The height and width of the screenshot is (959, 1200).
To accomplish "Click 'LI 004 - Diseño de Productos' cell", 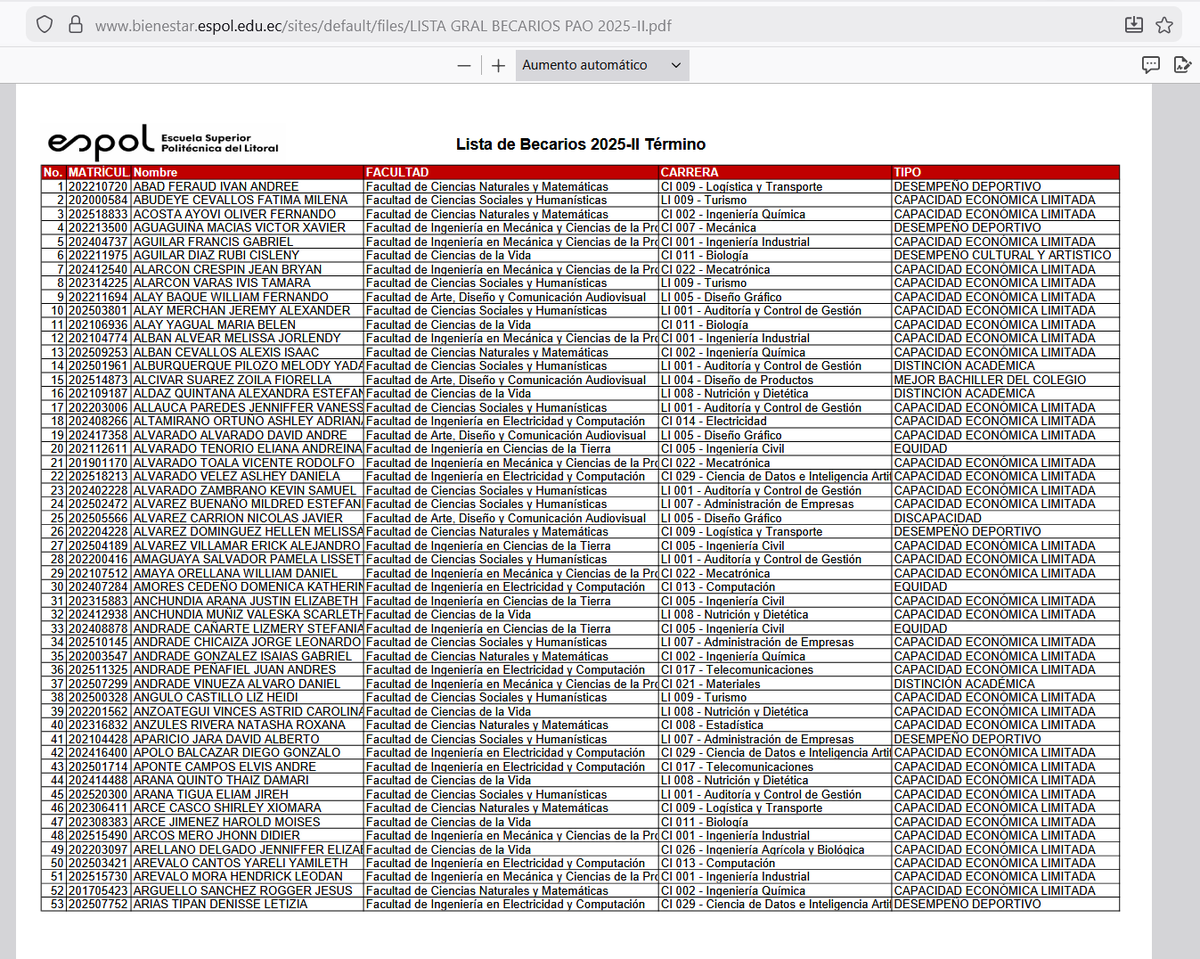I will tap(736, 380).
